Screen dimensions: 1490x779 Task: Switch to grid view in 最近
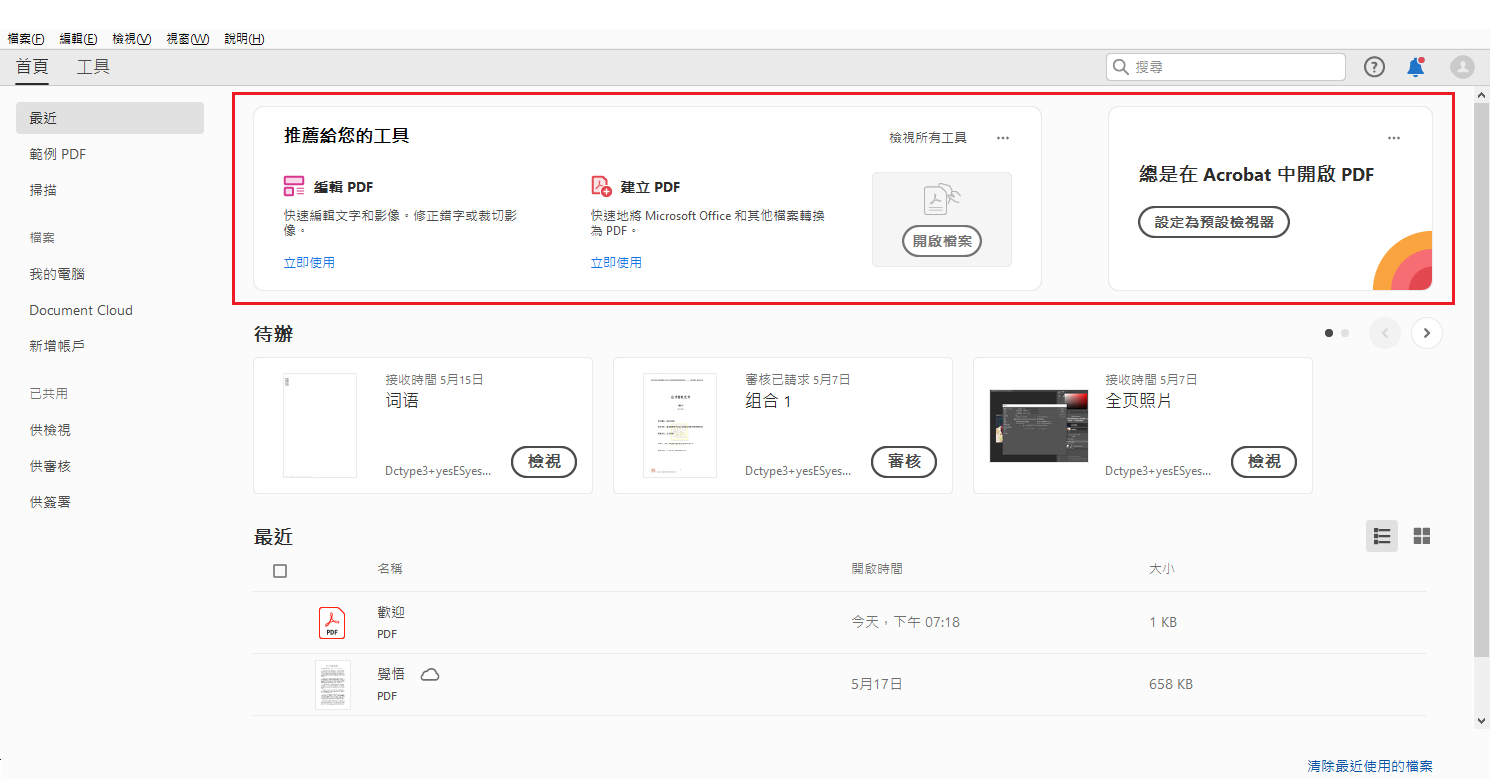pyautogui.click(x=1421, y=536)
